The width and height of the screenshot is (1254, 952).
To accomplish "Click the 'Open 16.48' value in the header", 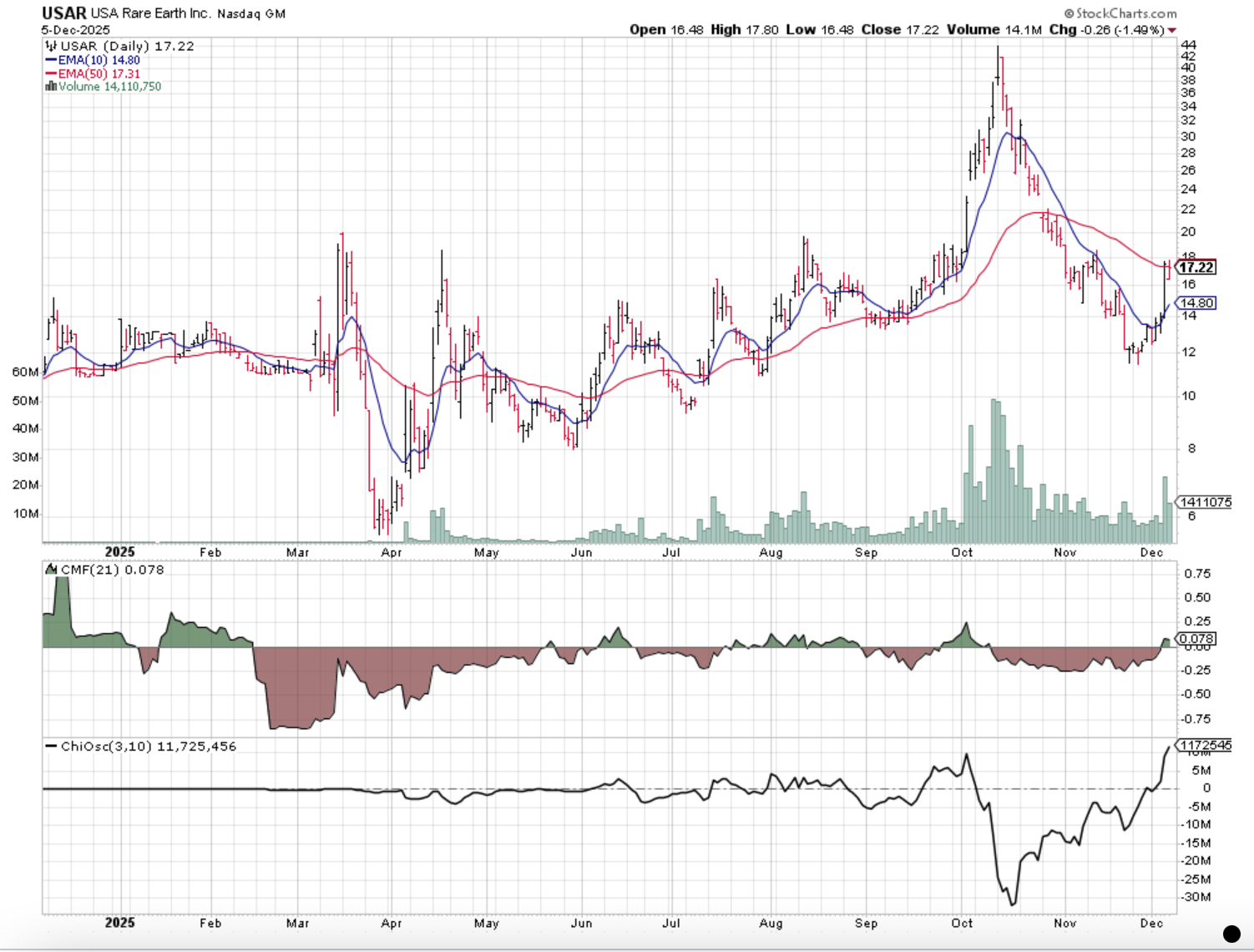I will point(666,29).
